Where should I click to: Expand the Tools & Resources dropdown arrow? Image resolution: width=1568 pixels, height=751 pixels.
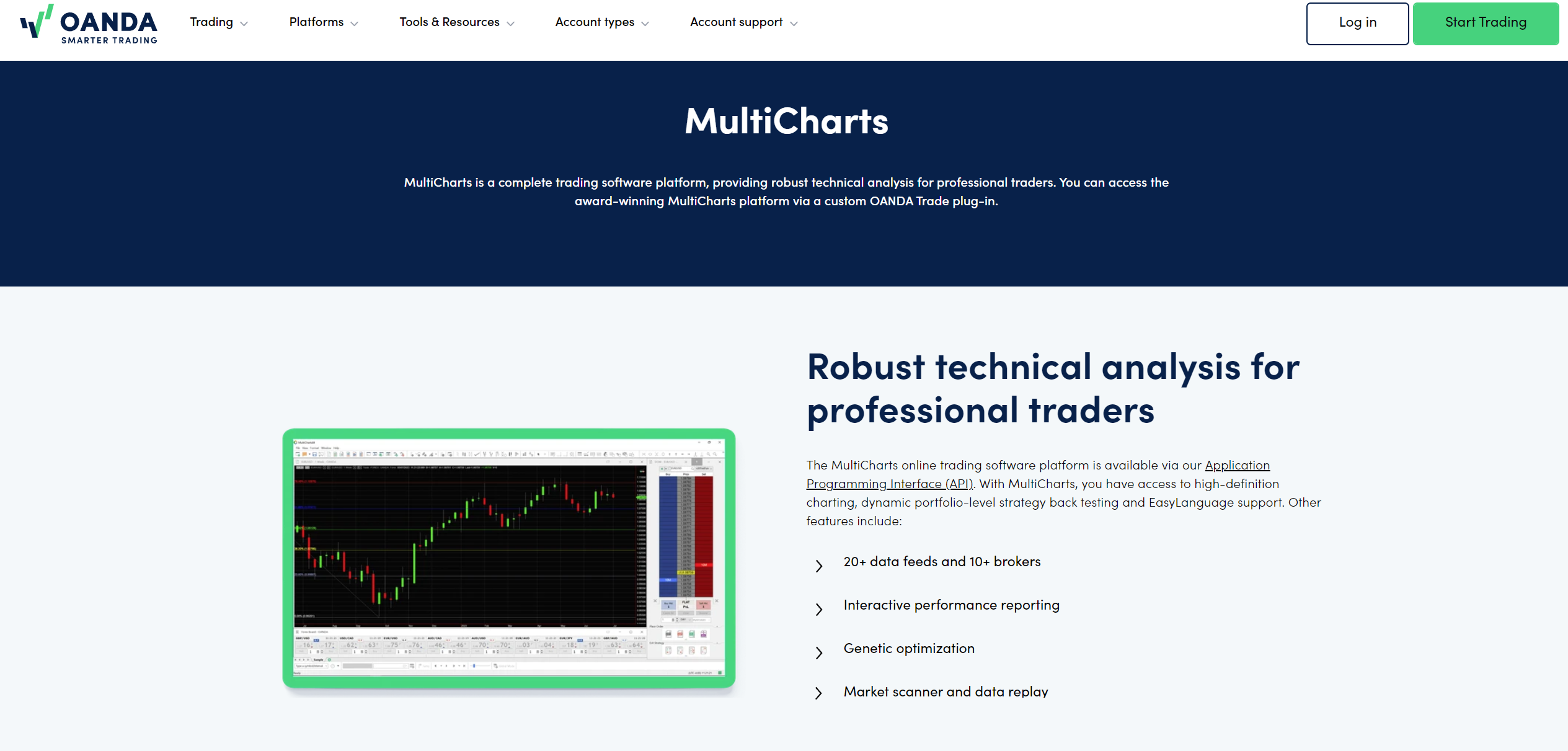511,24
